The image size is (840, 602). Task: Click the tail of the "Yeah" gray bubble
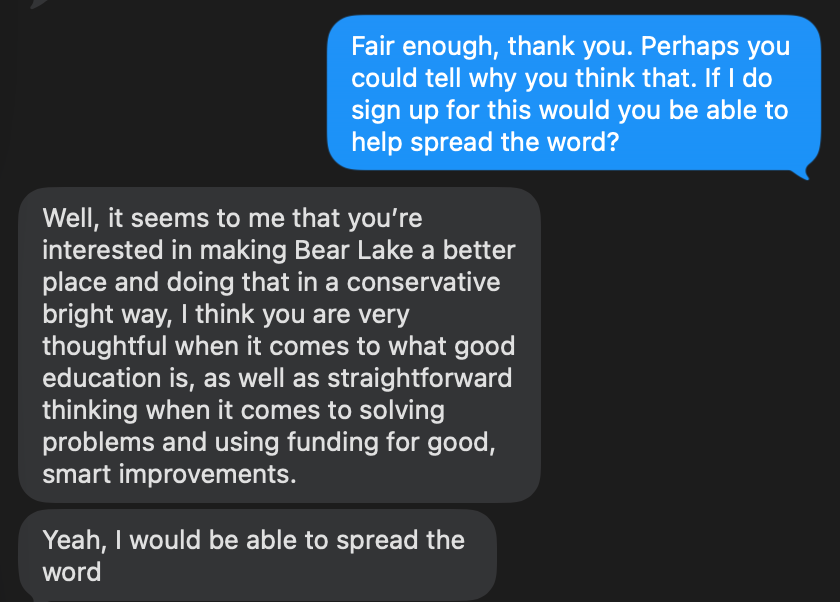tap(30, 596)
